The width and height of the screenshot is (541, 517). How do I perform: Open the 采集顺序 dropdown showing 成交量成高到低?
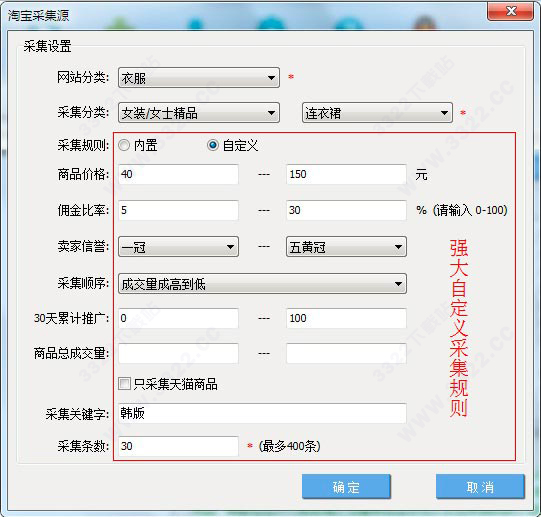point(262,284)
